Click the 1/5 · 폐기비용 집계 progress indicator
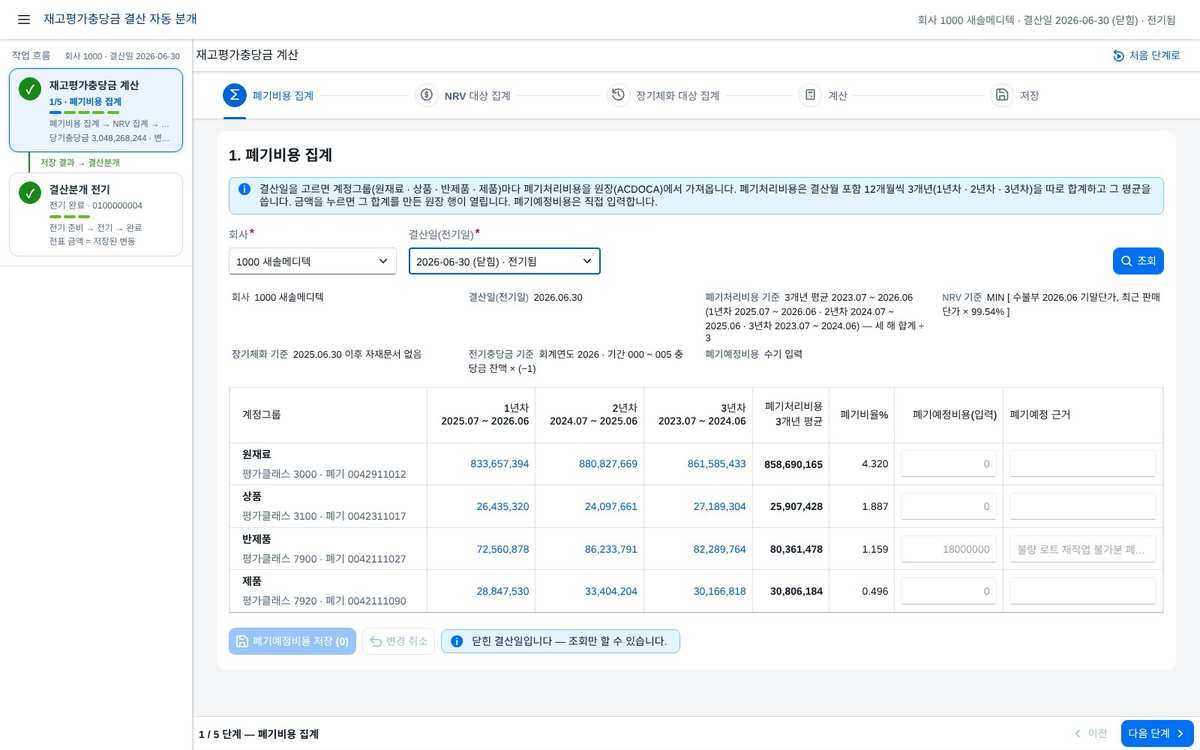The height and width of the screenshot is (750, 1200). click(85, 102)
